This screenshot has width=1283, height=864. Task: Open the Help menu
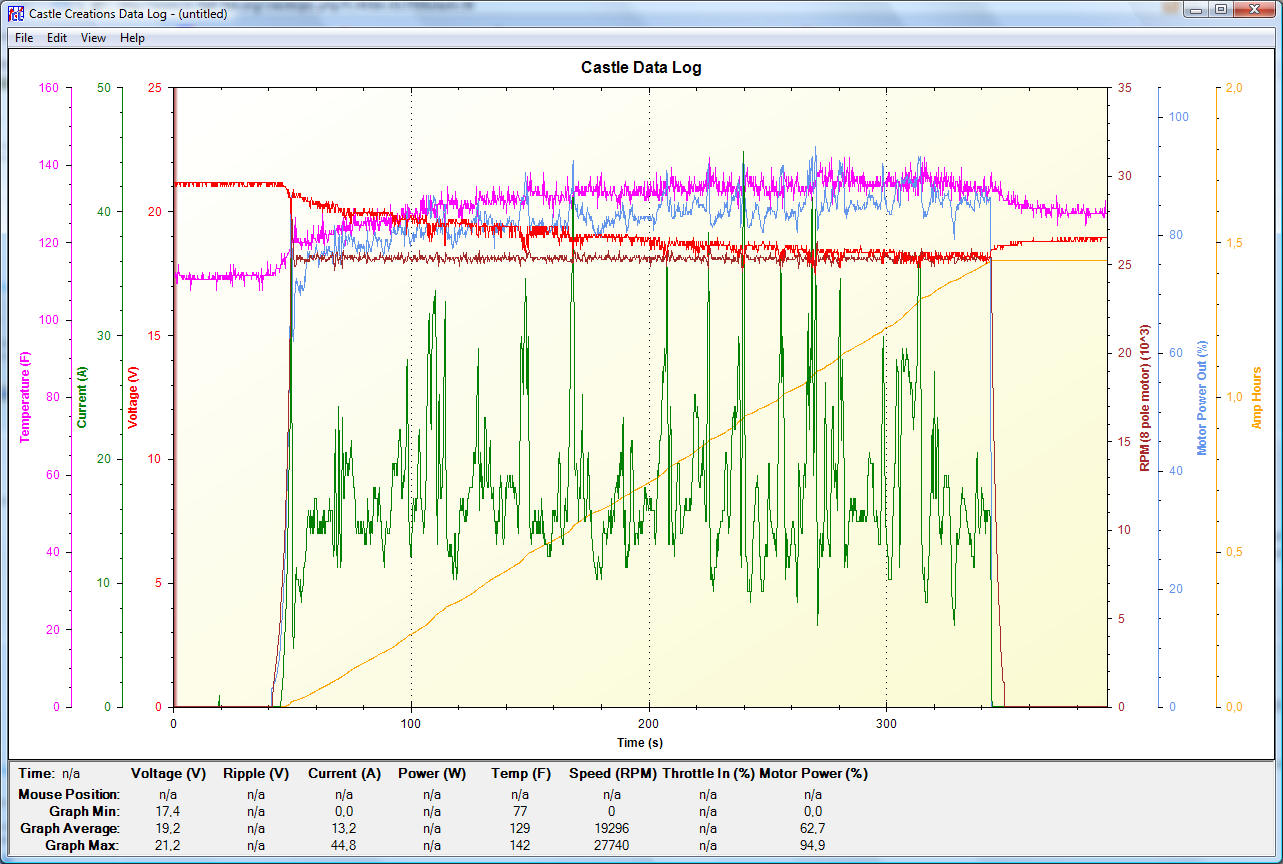click(x=132, y=38)
